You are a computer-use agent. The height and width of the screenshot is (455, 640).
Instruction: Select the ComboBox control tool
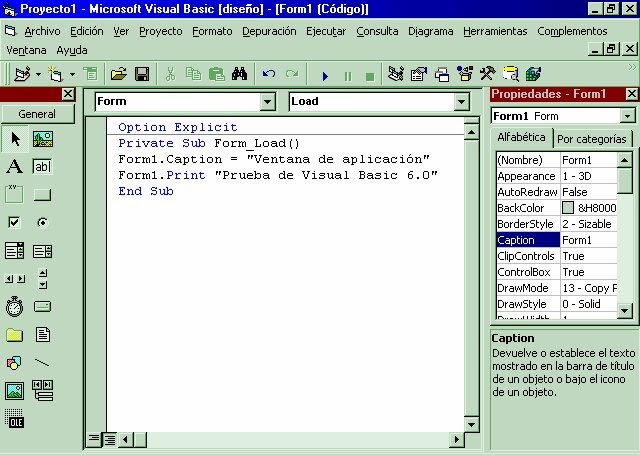(15, 251)
